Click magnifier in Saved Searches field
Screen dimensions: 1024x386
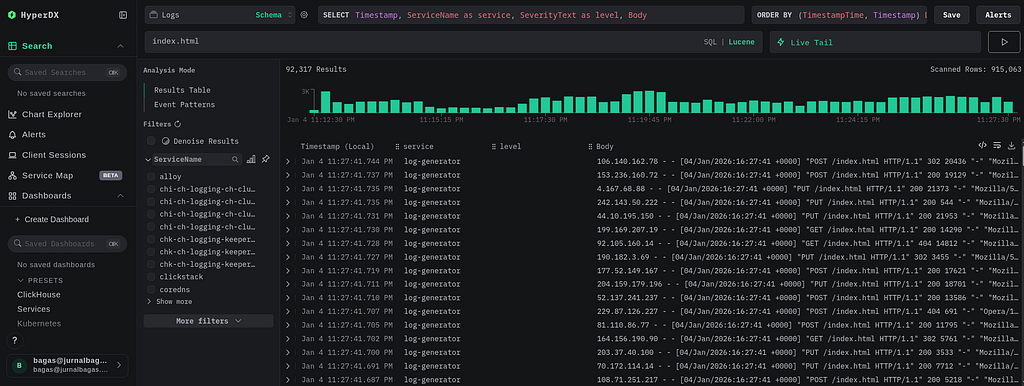click(17, 72)
